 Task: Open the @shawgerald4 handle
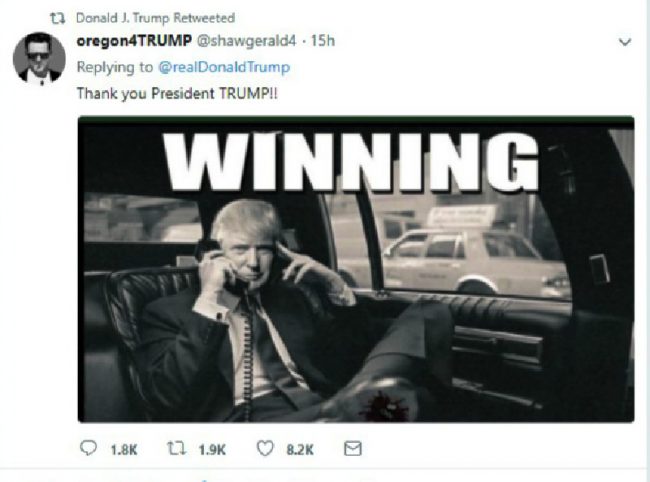tap(246, 41)
